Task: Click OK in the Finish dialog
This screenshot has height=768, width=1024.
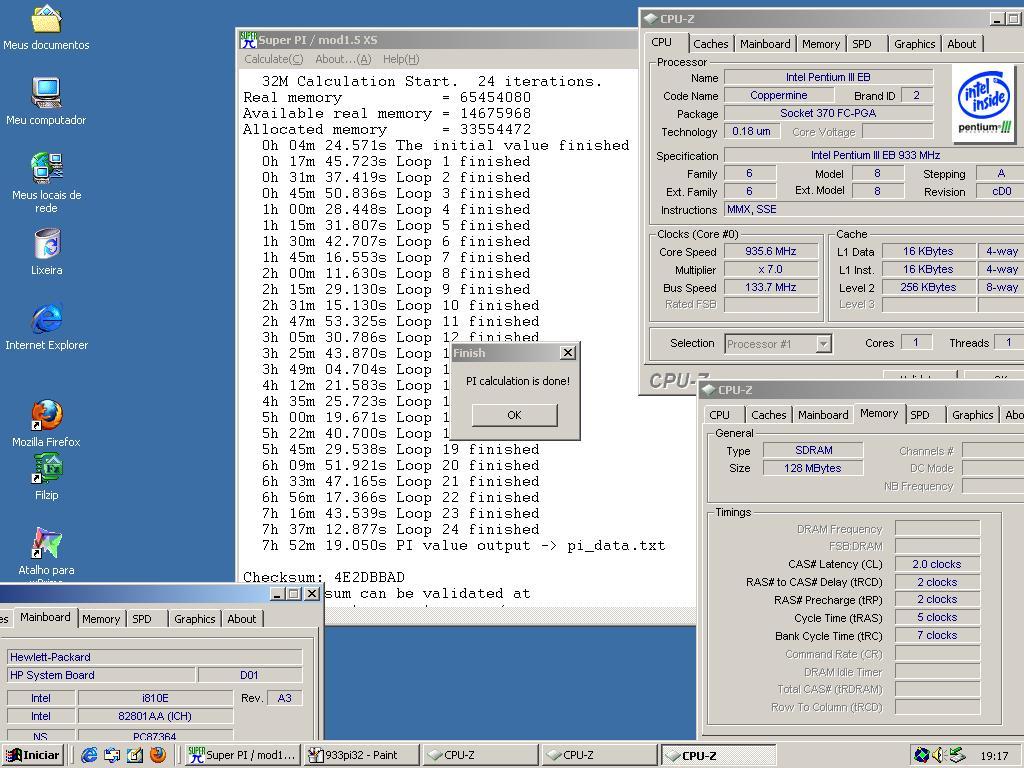Action: (x=515, y=415)
